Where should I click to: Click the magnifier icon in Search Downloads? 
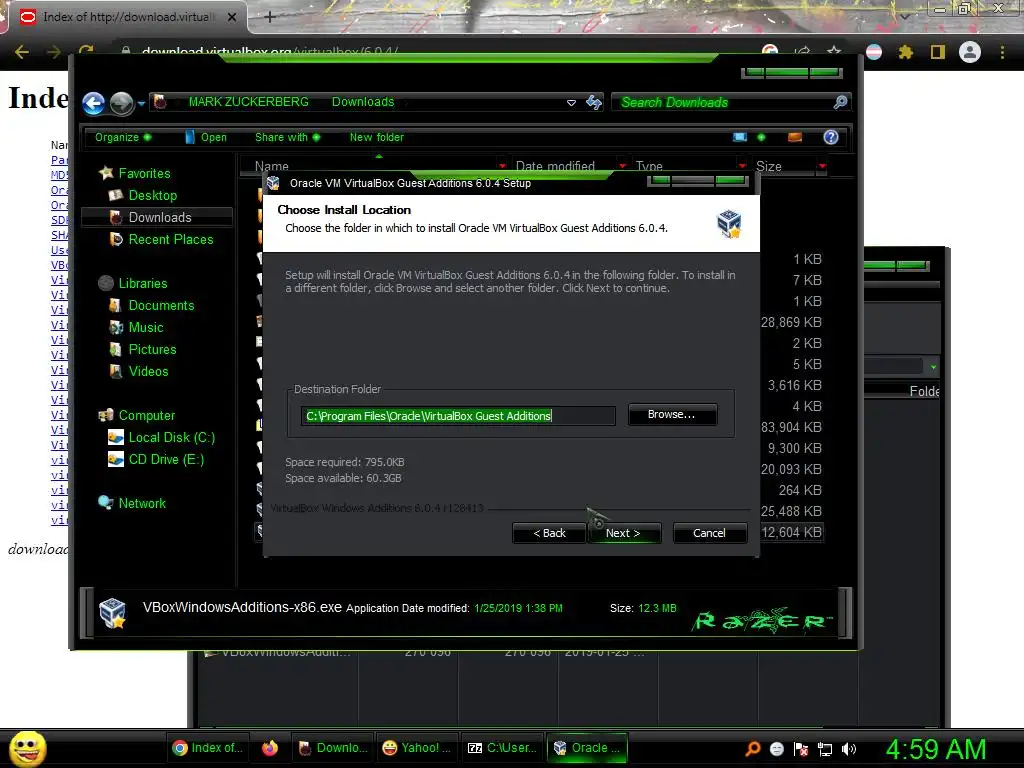click(840, 102)
